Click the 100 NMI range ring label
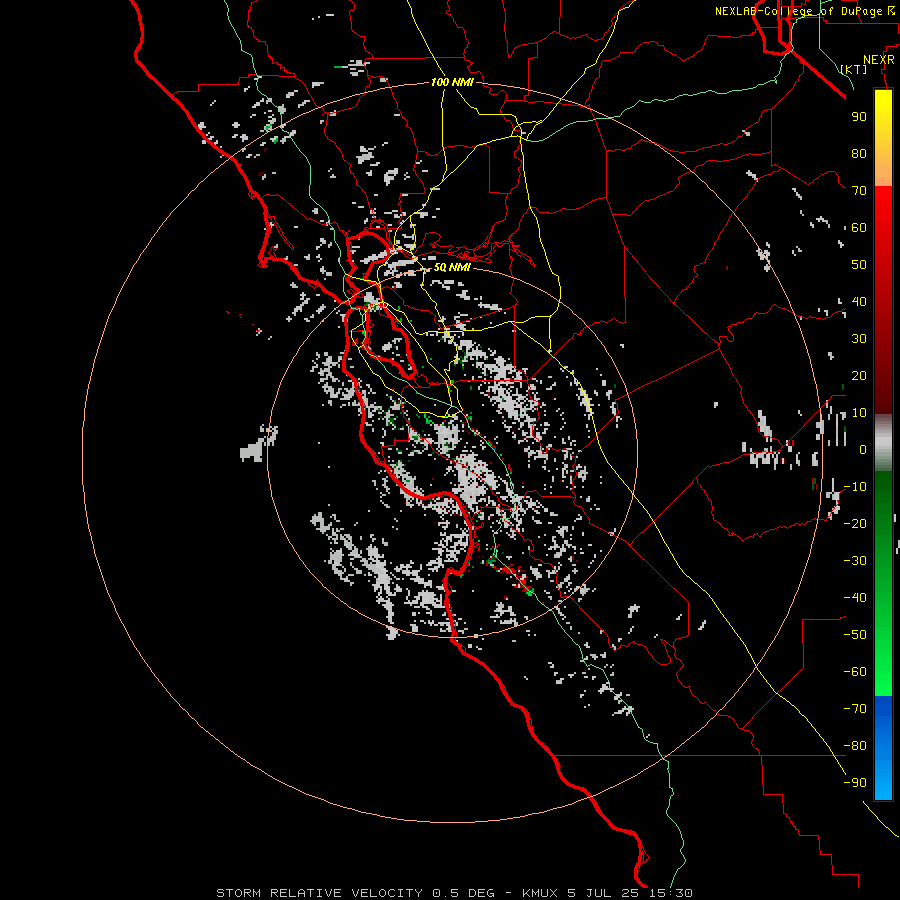Screen dimensions: 900x900 (x=452, y=83)
